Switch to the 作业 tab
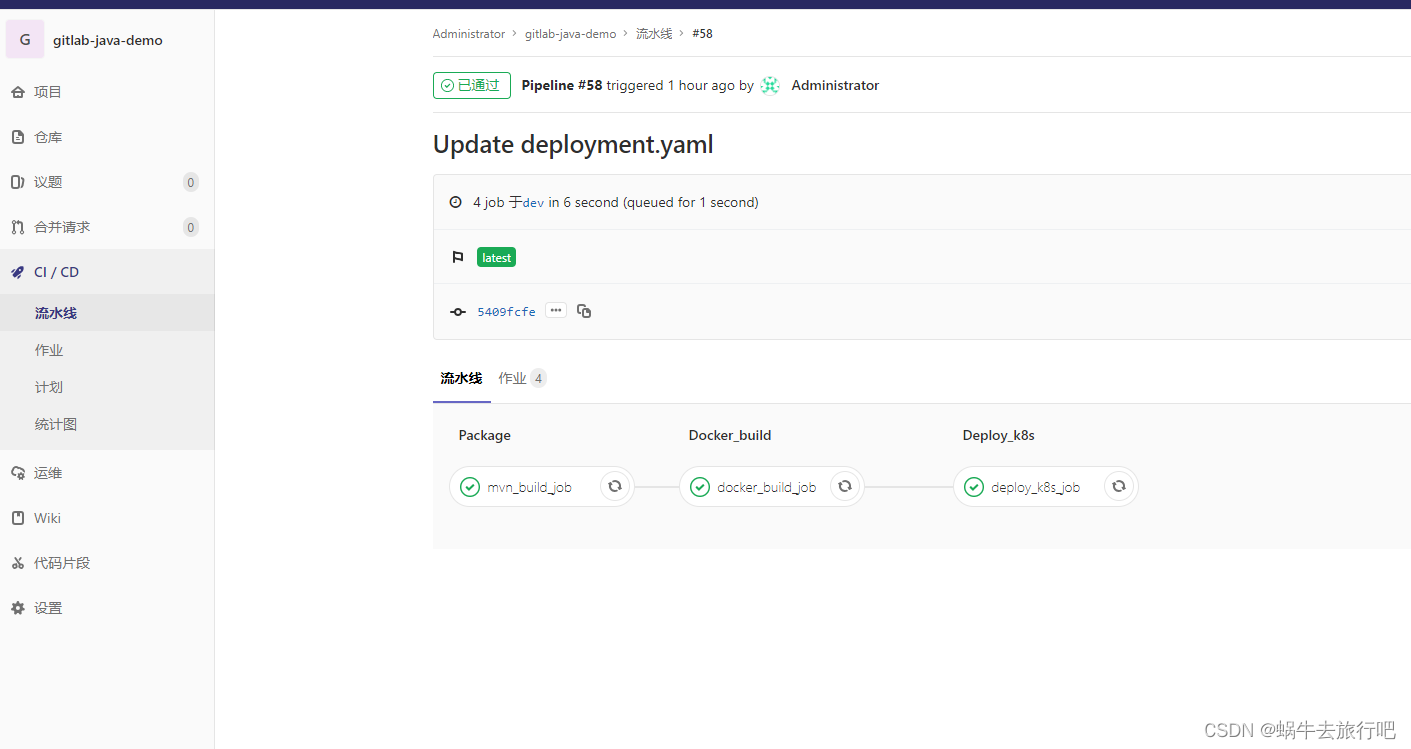Screen dimensions: 1411x749 (x=513, y=378)
